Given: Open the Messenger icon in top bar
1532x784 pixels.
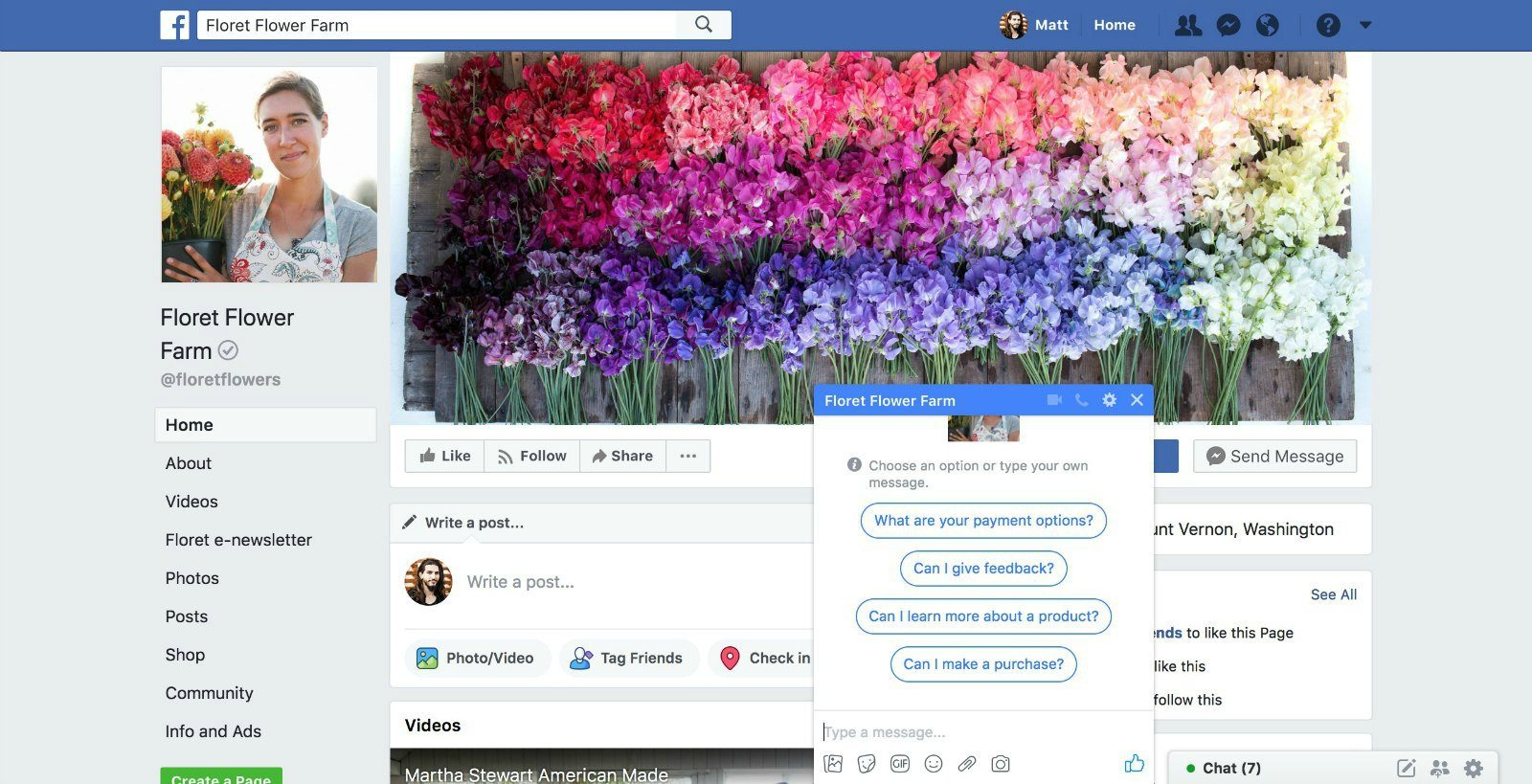Looking at the screenshot, I should coord(1228,26).
